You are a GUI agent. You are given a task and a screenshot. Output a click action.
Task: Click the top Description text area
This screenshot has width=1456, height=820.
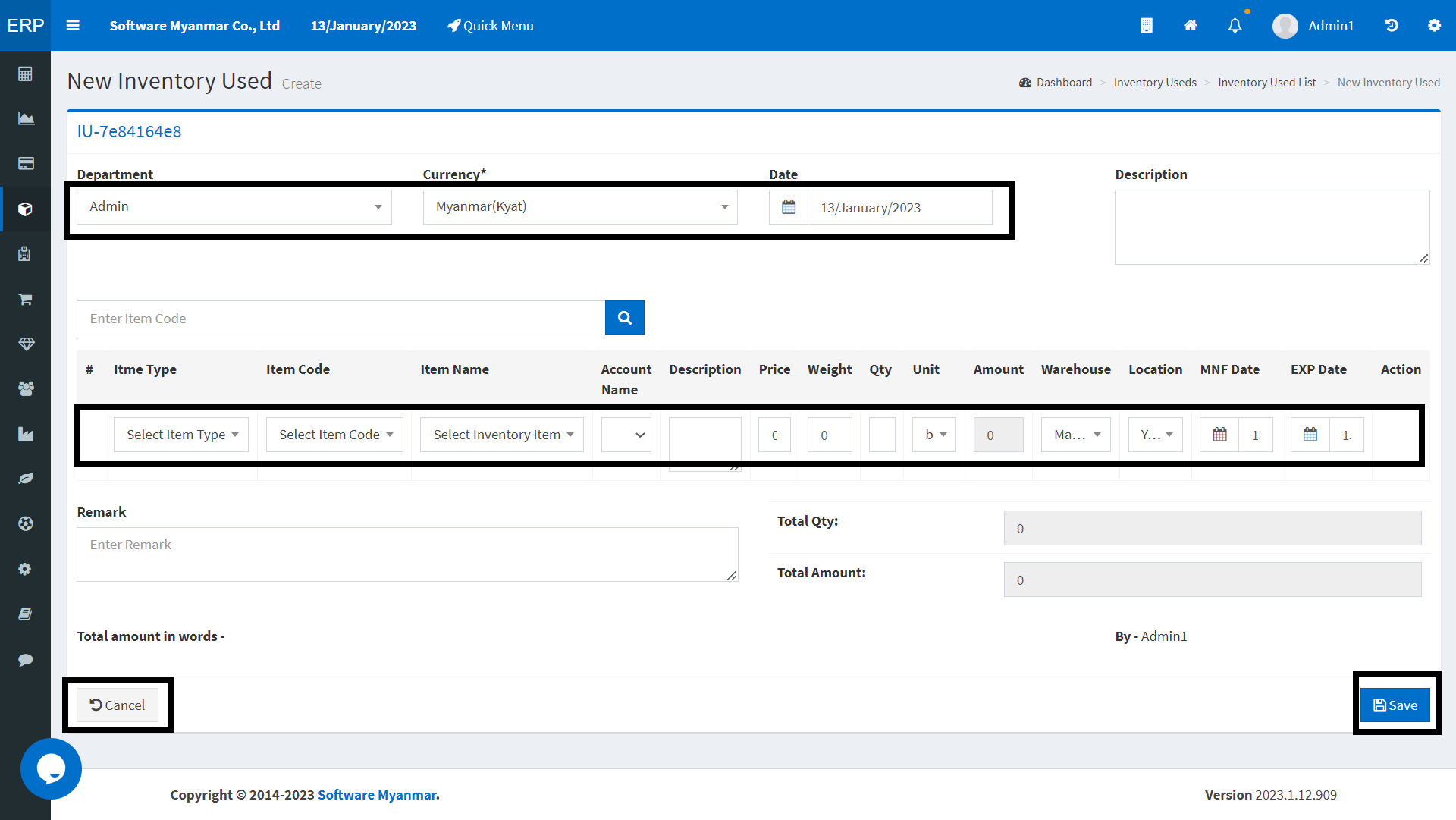1272,227
